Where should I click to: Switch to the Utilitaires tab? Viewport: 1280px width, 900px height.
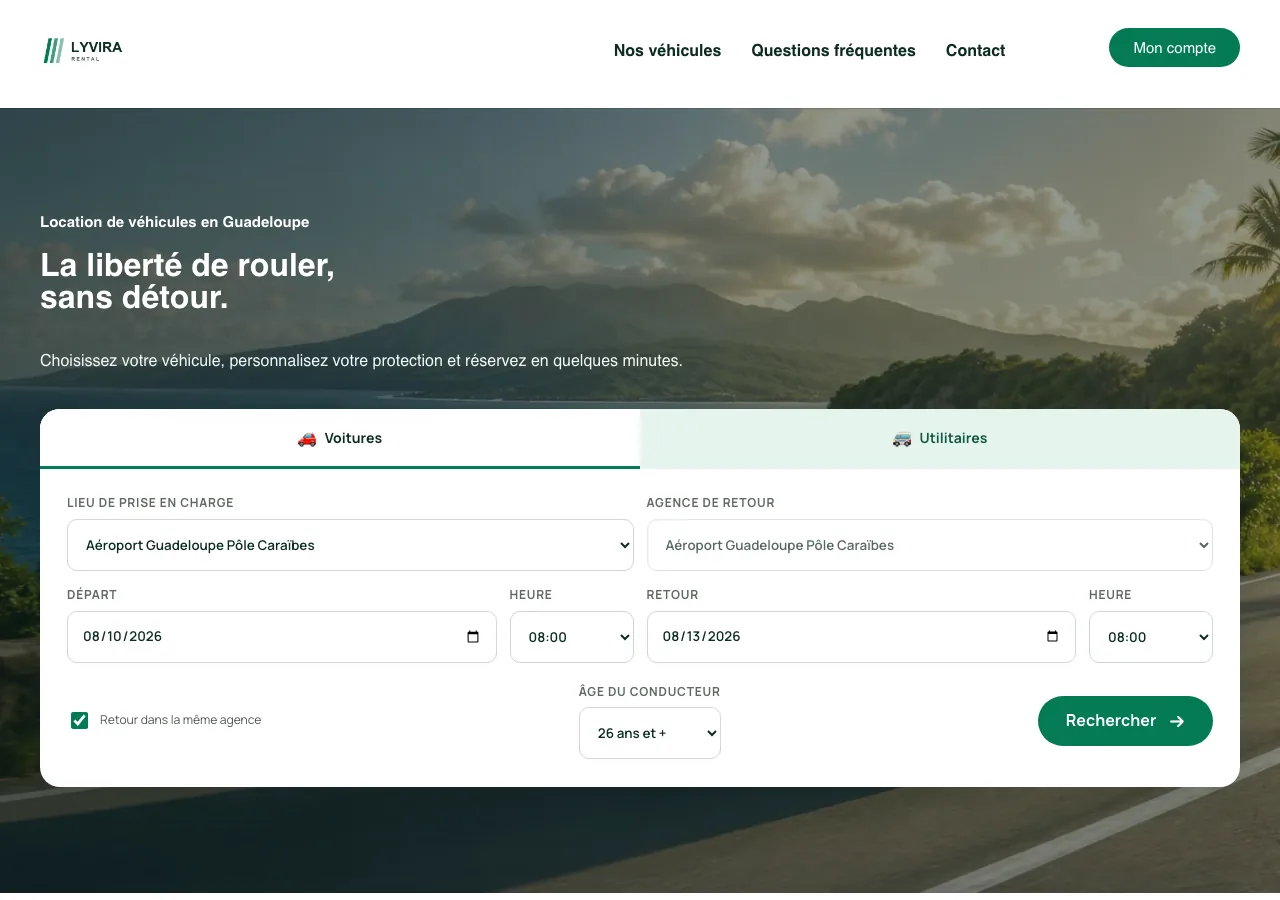940,438
